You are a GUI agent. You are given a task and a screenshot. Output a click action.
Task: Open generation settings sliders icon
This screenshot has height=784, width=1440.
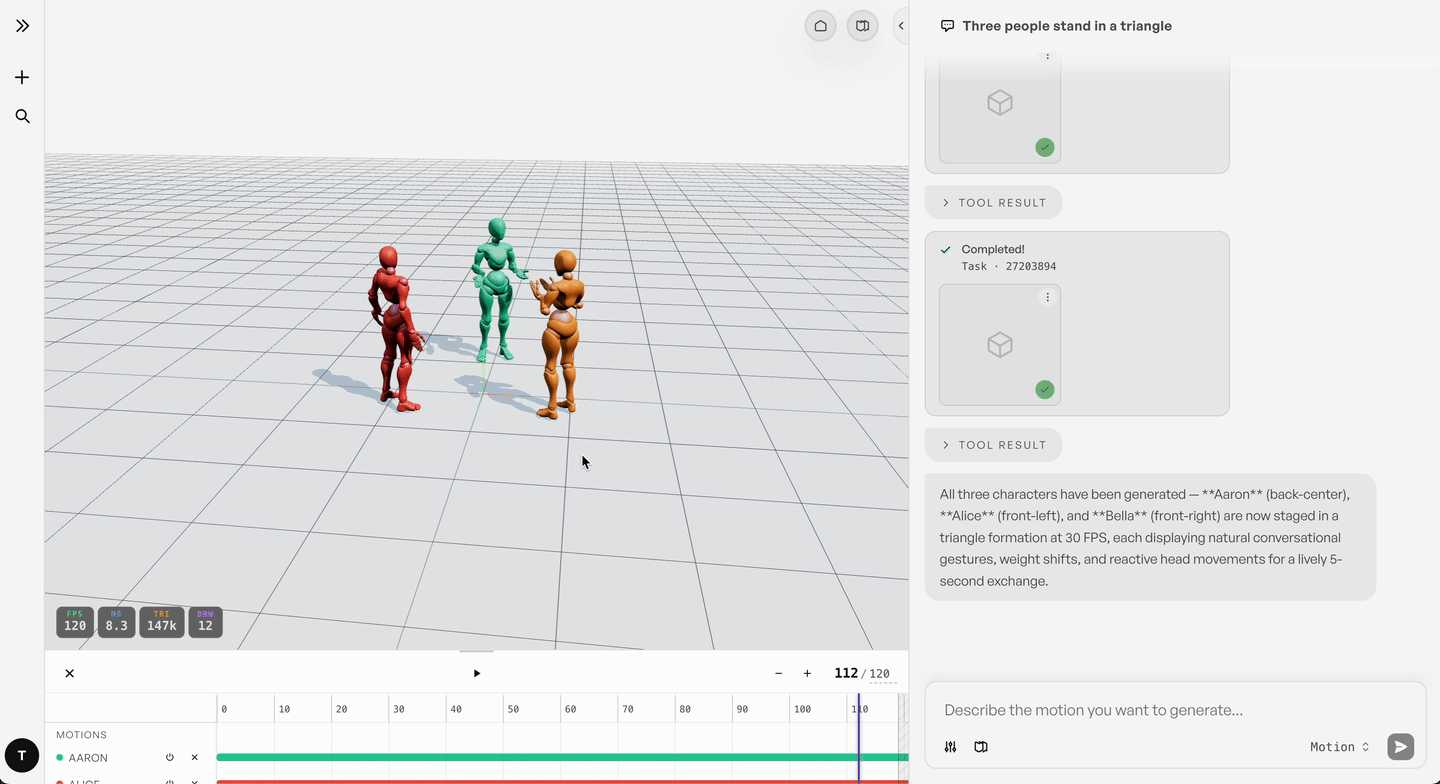click(x=950, y=747)
